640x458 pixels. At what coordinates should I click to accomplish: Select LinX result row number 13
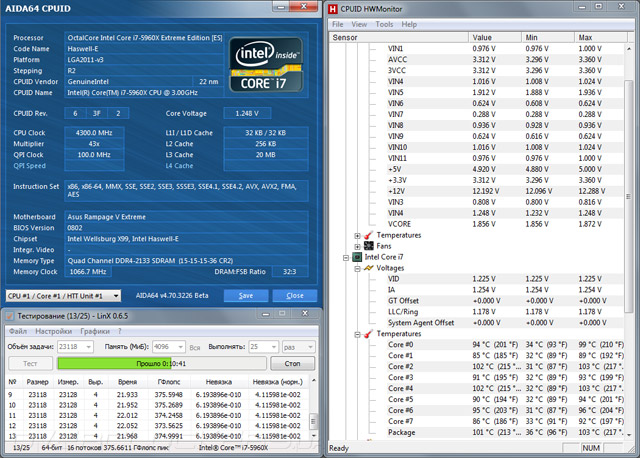click(x=157, y=436)
